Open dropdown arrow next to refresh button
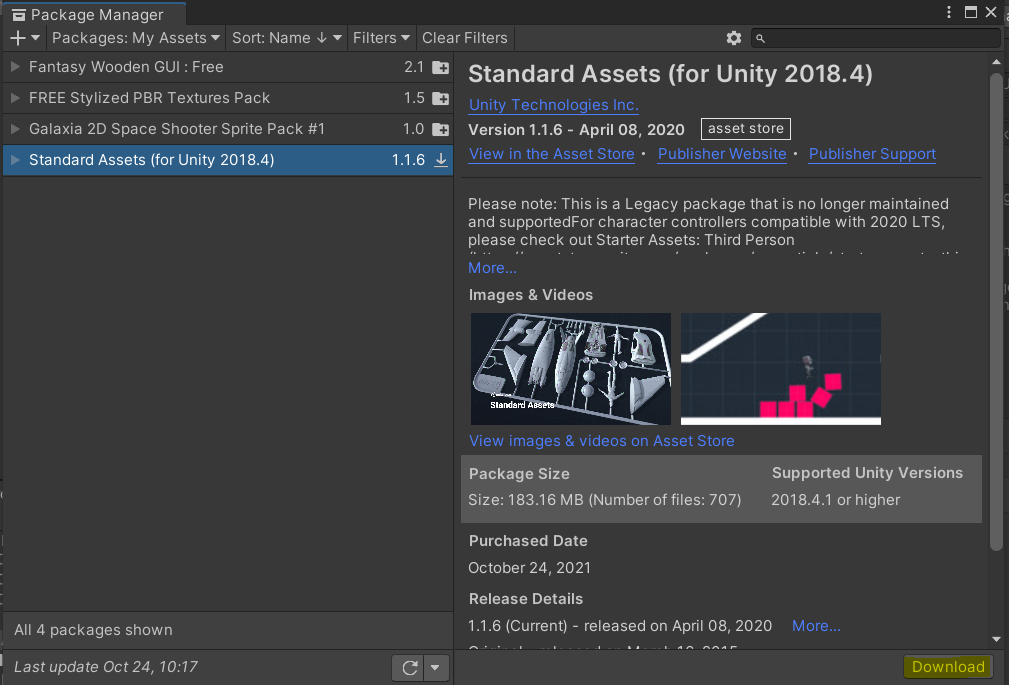Viewport: 1009px width, 685px height. coord(435,668)
